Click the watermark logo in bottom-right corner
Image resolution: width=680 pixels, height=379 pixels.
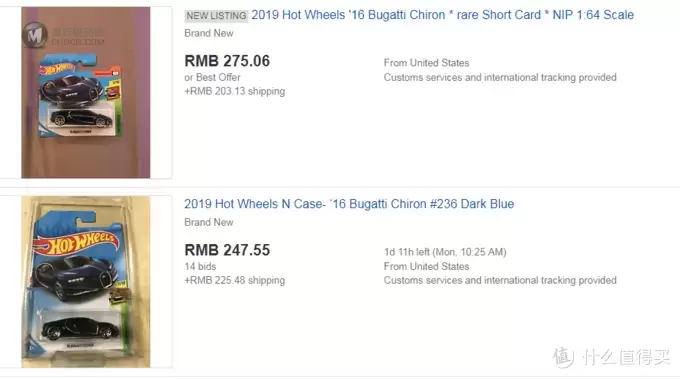[x=611, y=357]
